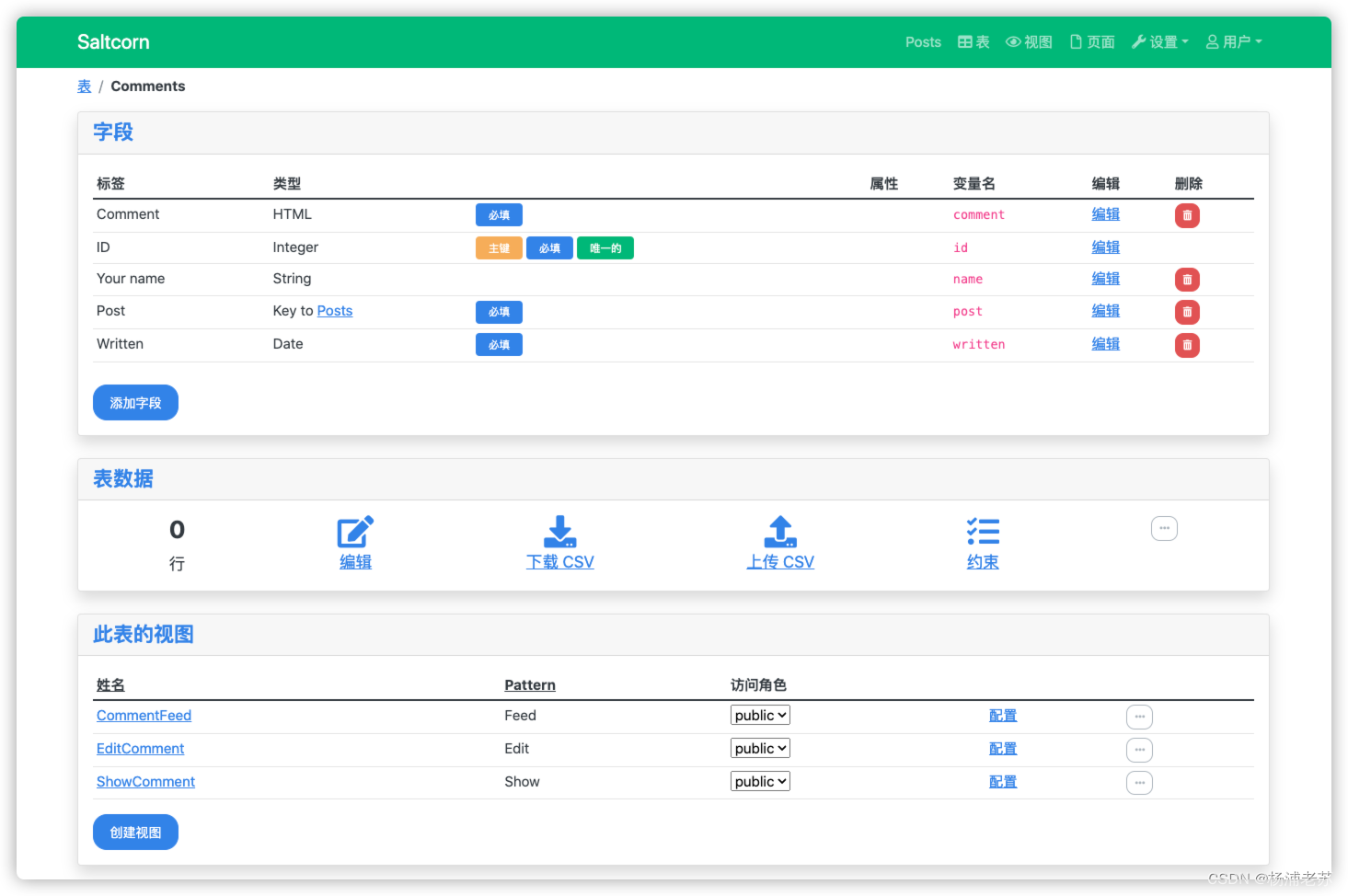
Task: Delete the Comment field with trash icon
Action: coord(1187,215)
